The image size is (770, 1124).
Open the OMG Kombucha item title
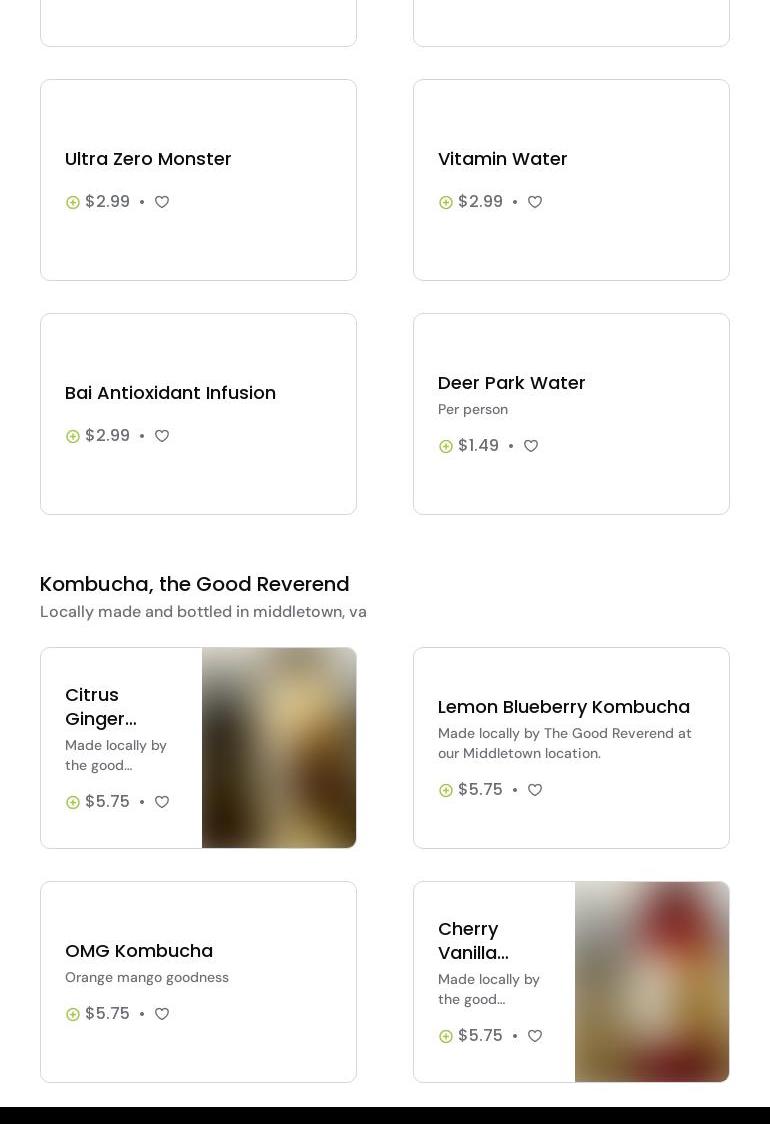click(139, 951)
